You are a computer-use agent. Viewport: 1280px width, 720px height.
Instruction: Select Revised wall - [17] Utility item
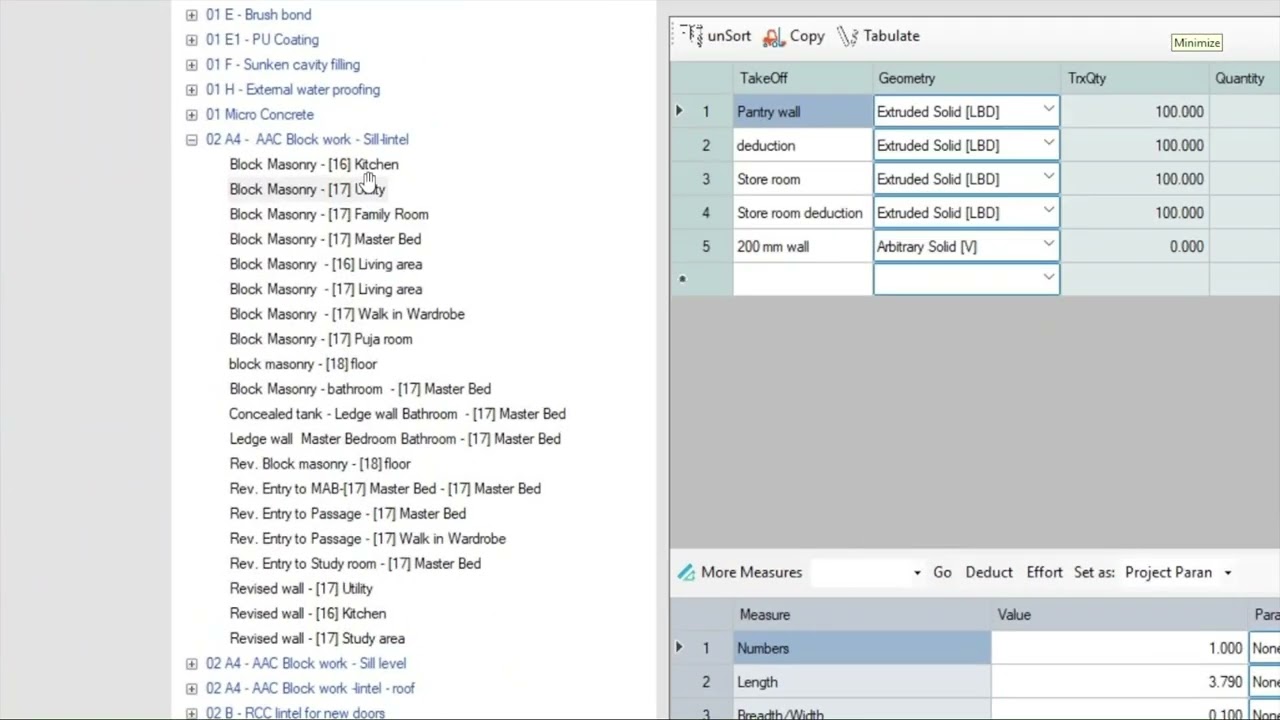301,589
